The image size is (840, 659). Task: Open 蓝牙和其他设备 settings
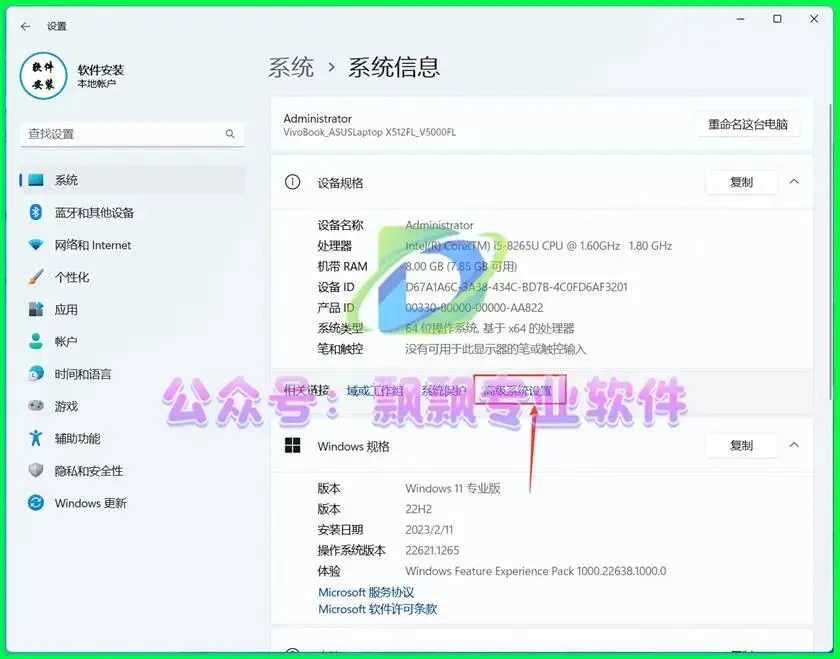94,213
